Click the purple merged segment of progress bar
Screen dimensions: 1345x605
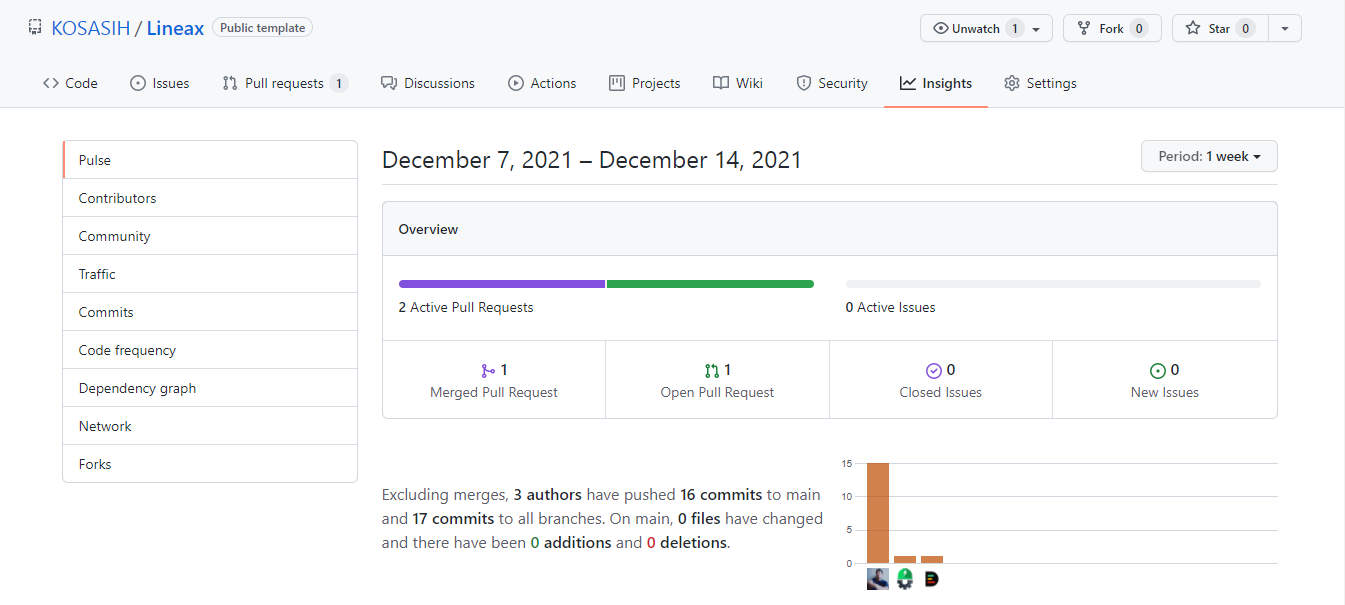point(502,284)
